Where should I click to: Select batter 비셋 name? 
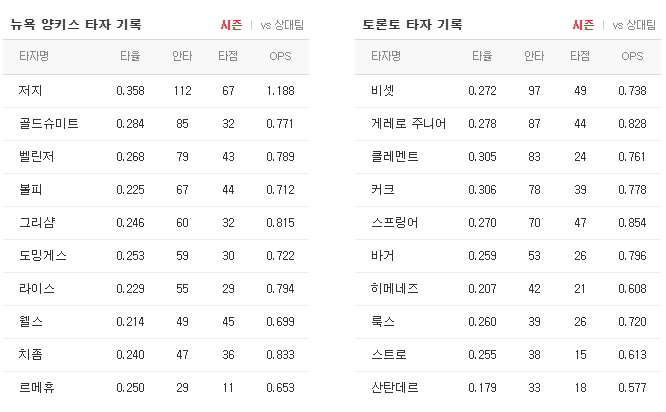point(383,90)
